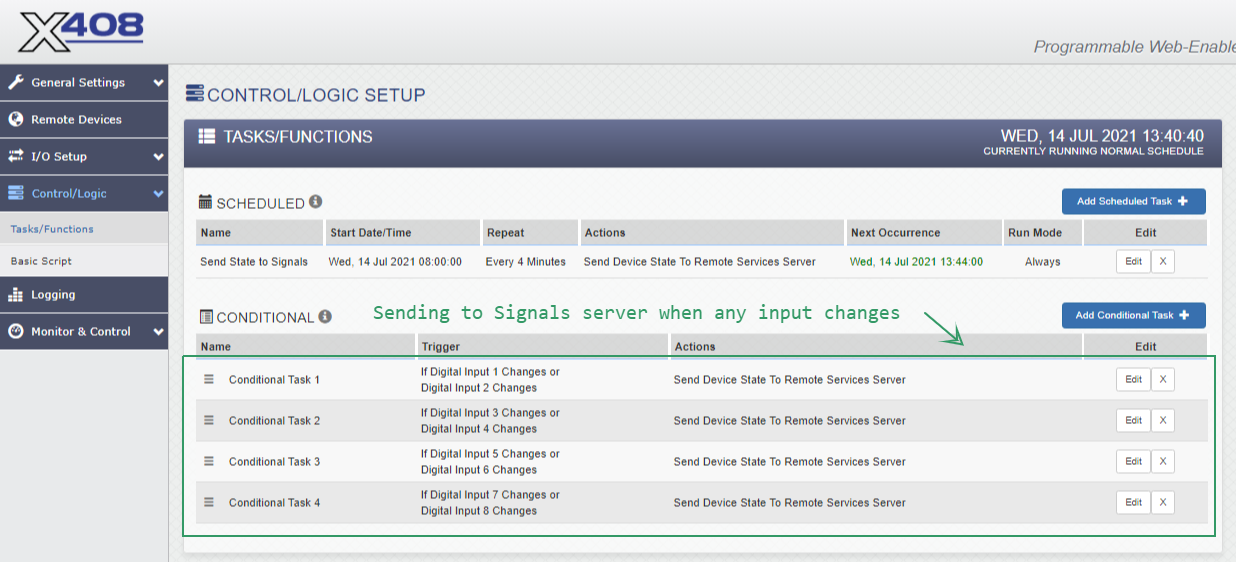
Task: Click drag handle icon for Conditional Task 1
Action: 209,379
